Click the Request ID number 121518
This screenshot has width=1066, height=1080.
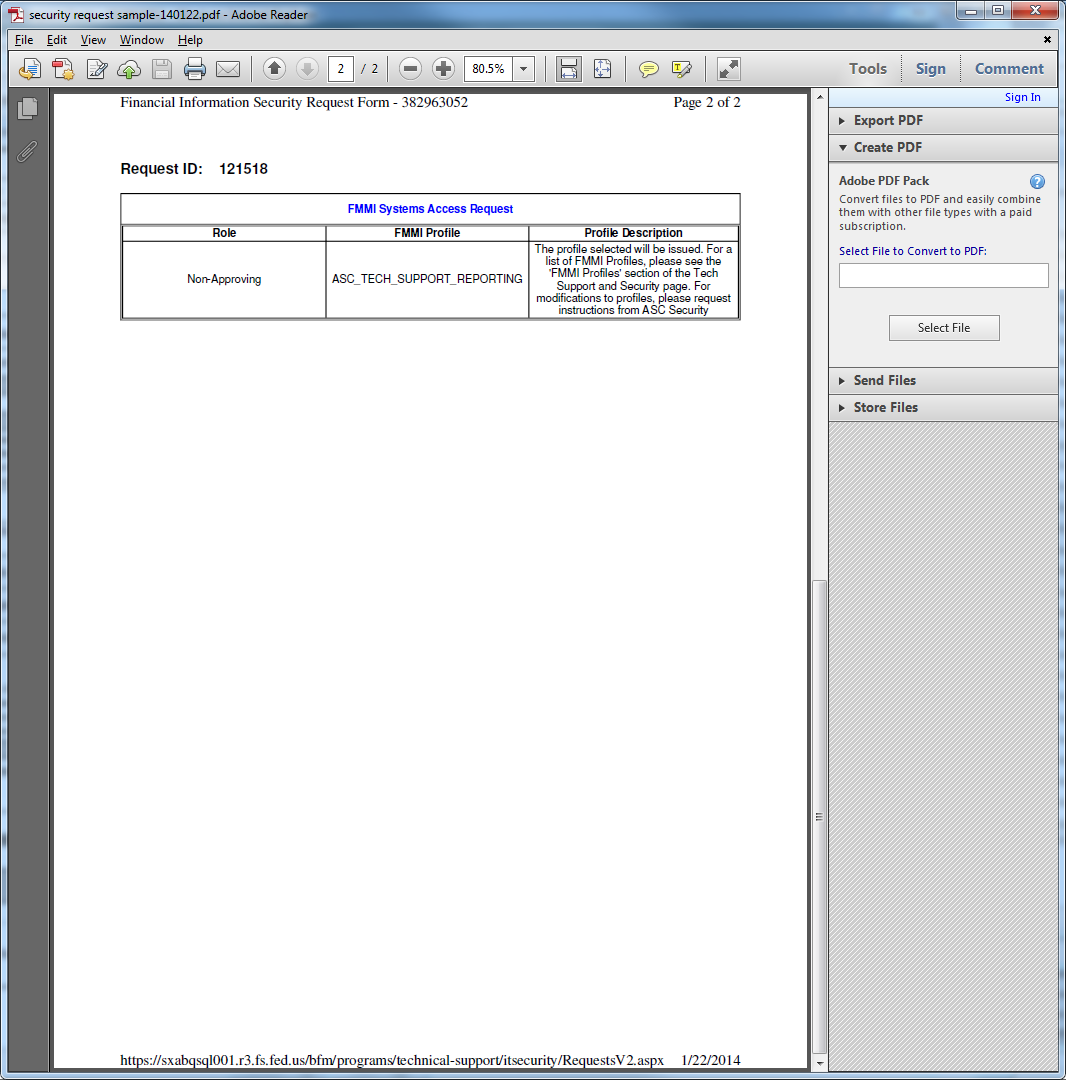[x=243, y=169]
